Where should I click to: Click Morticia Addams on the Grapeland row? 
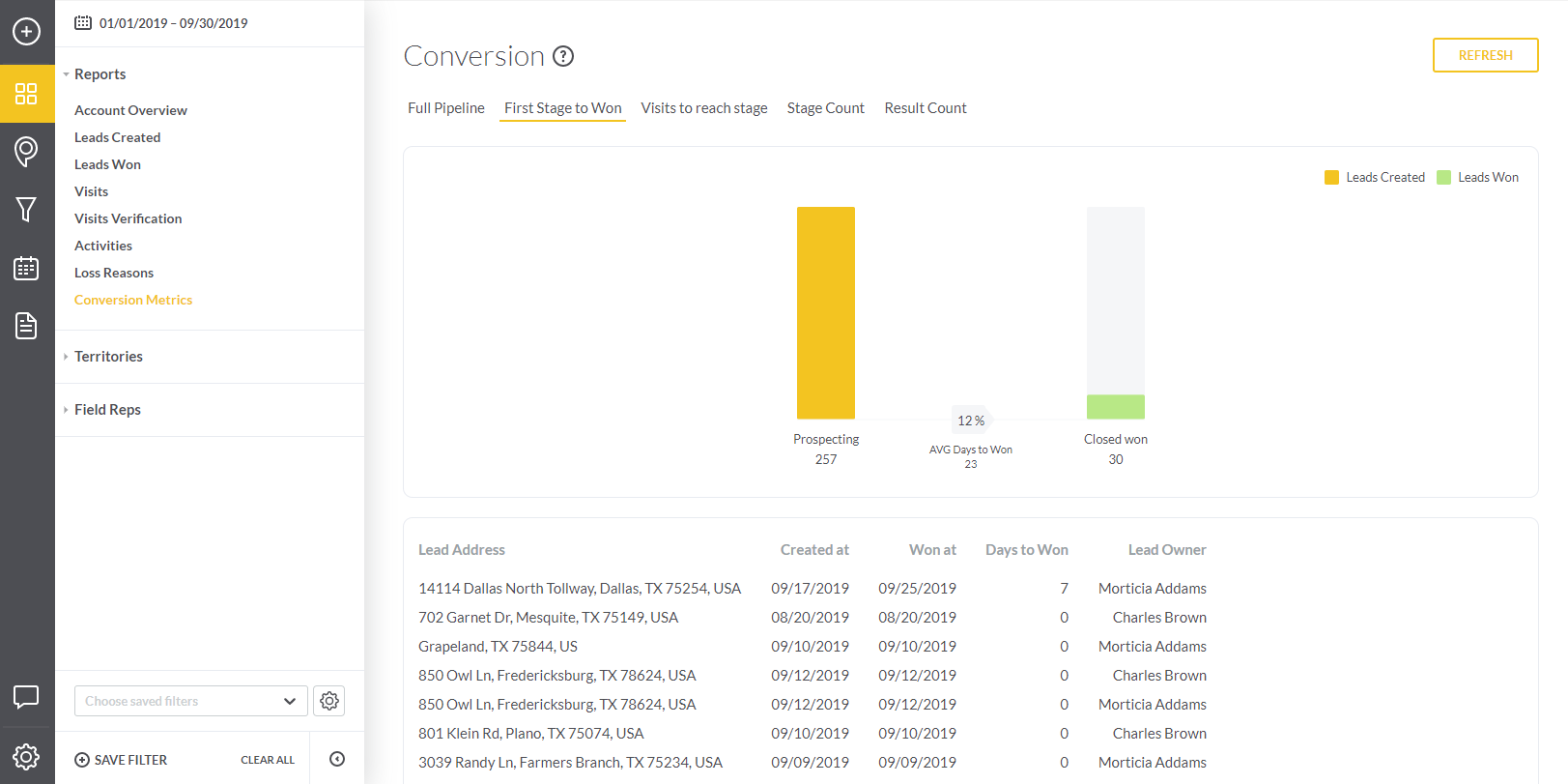[x=1153, y=647]
